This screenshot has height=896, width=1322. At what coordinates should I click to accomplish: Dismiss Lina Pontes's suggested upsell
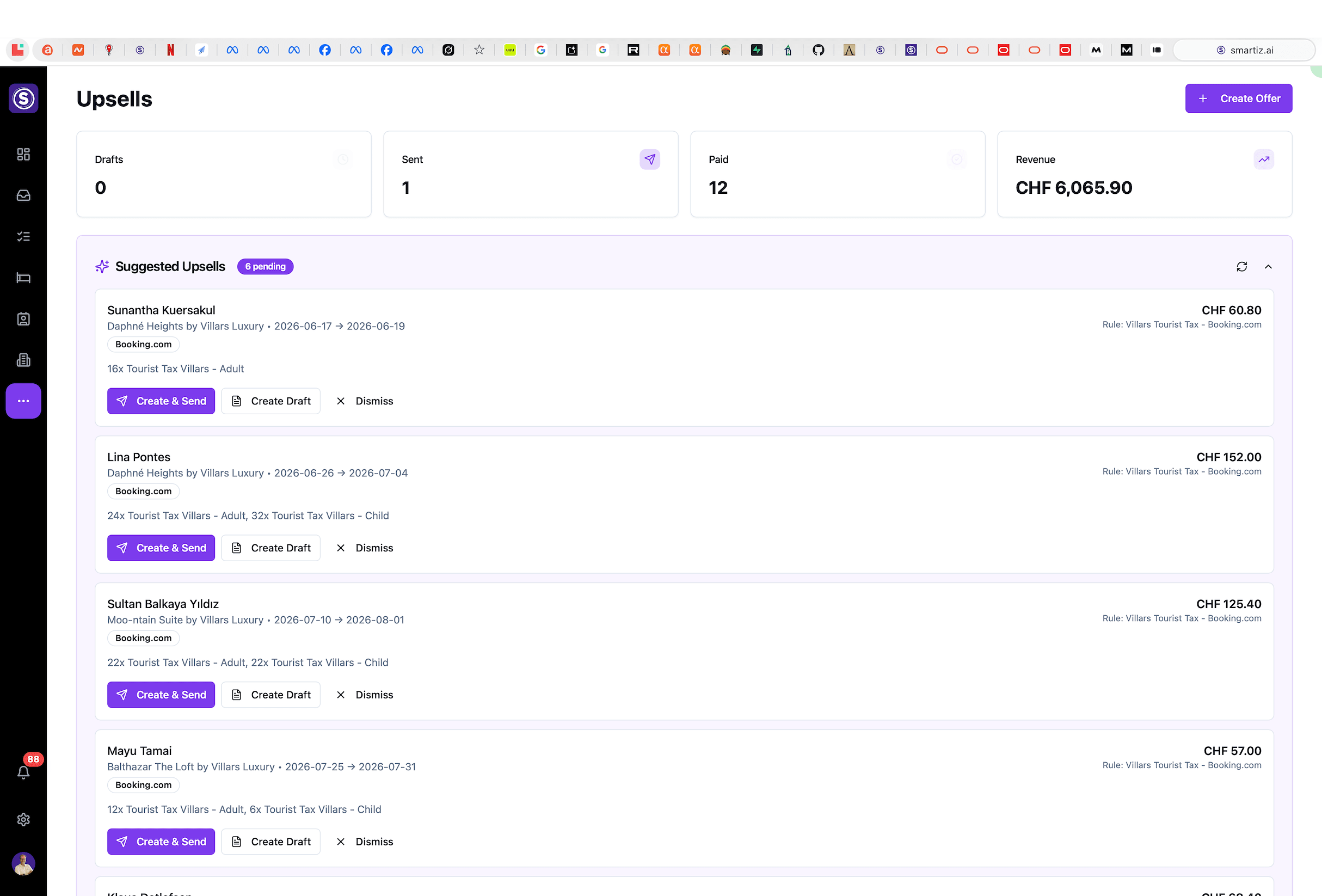[x=365, y=548]
